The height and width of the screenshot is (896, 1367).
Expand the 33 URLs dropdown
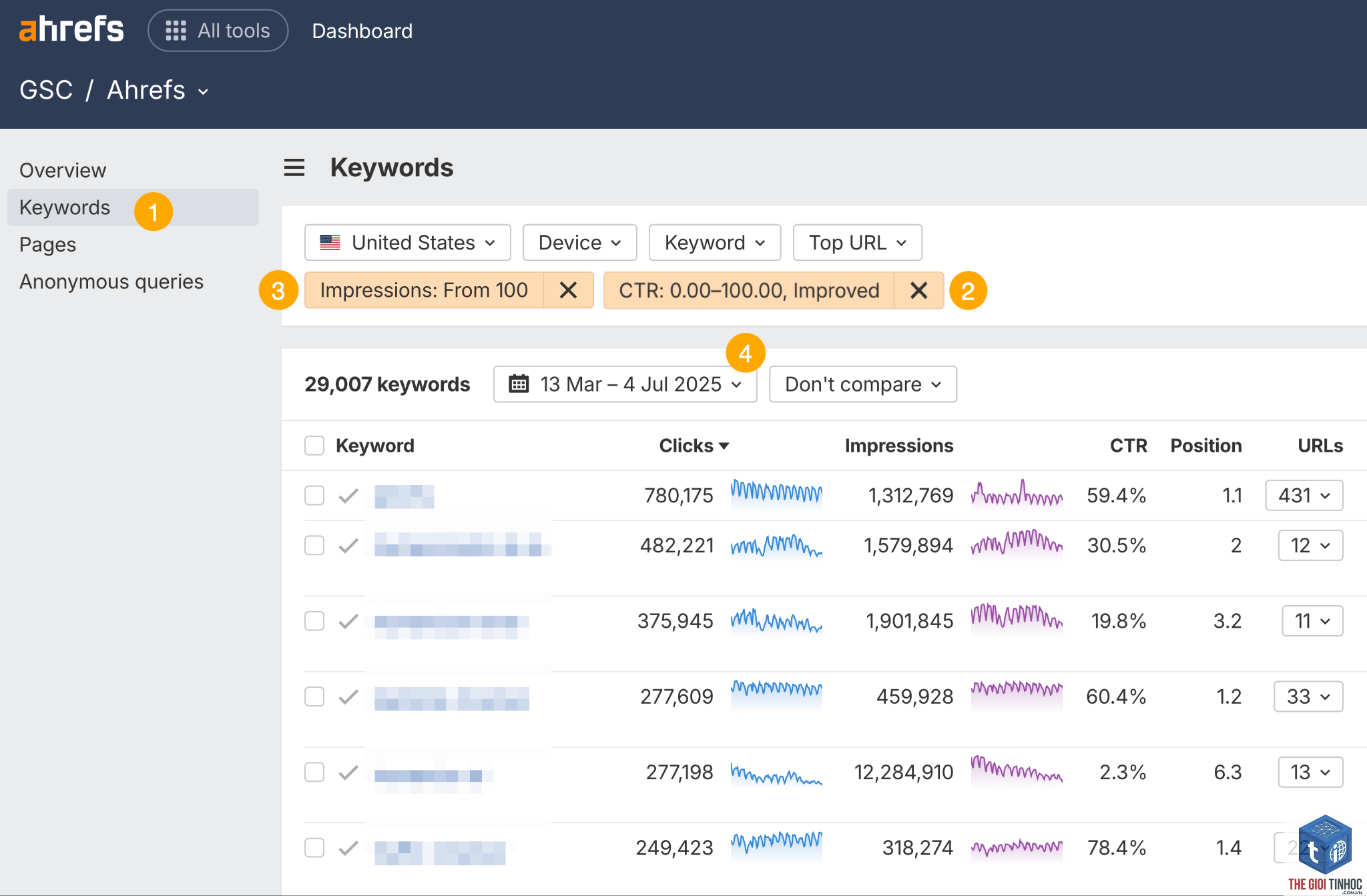[1308, 697]
